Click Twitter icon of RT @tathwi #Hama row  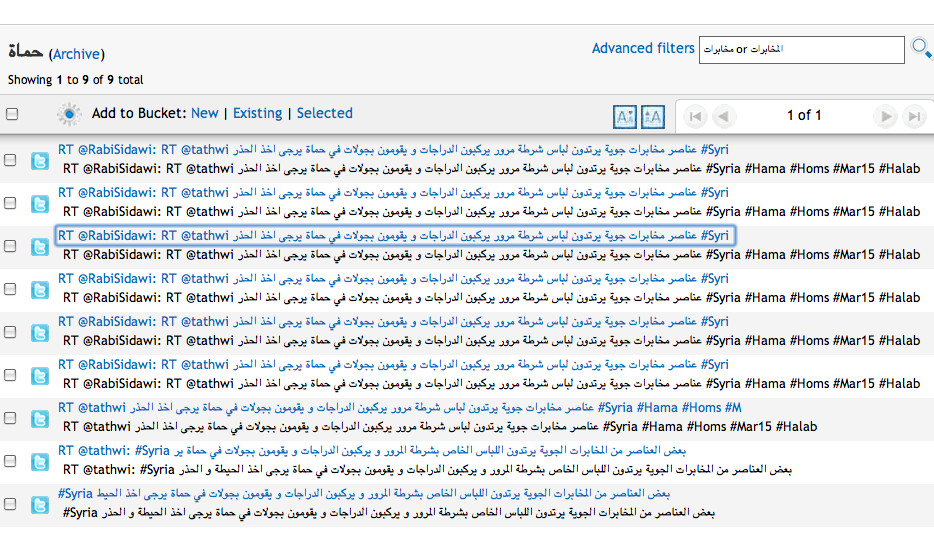point(40,419)
